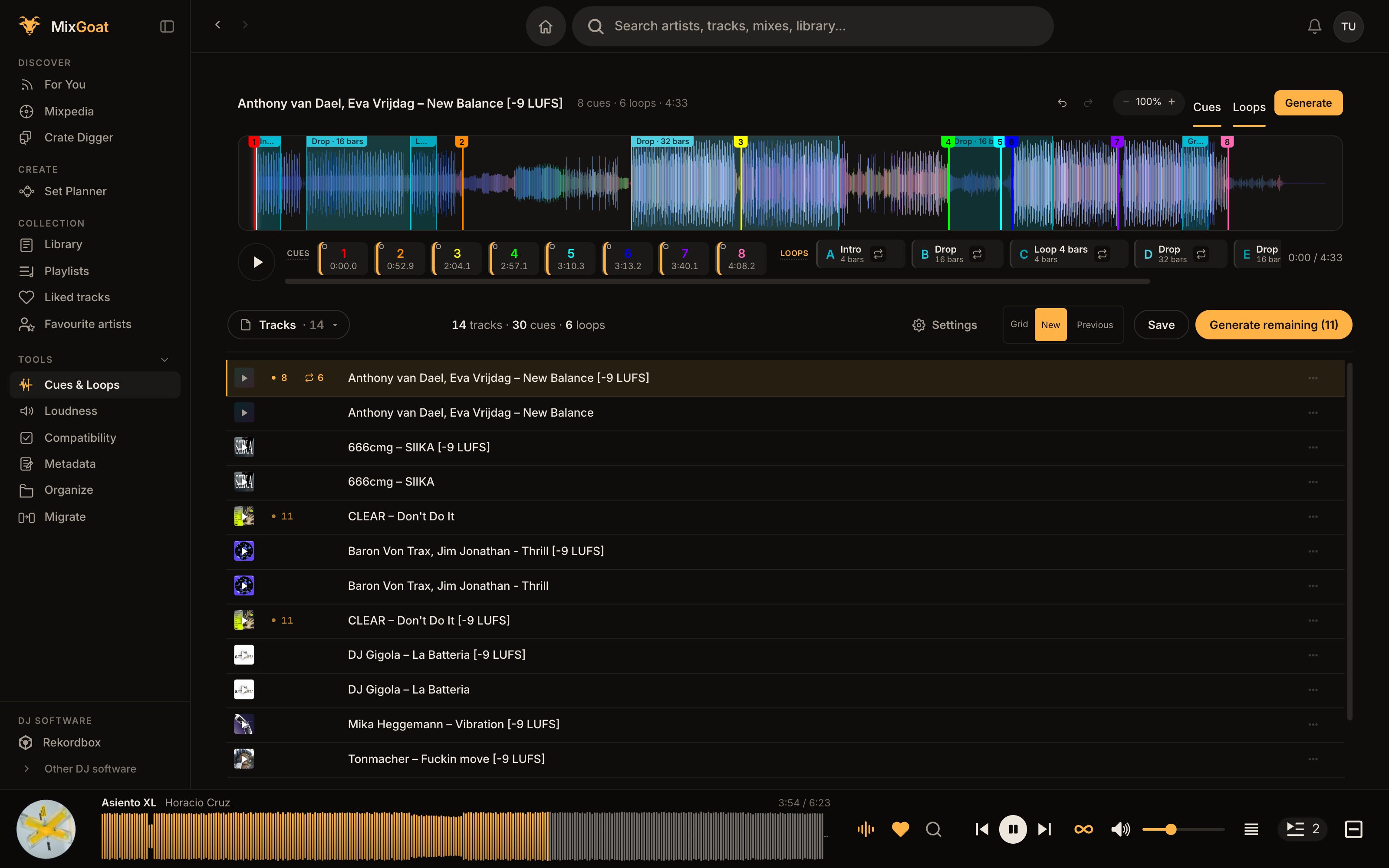
Task: Click the Generate button
Action: click(1308, 103)
